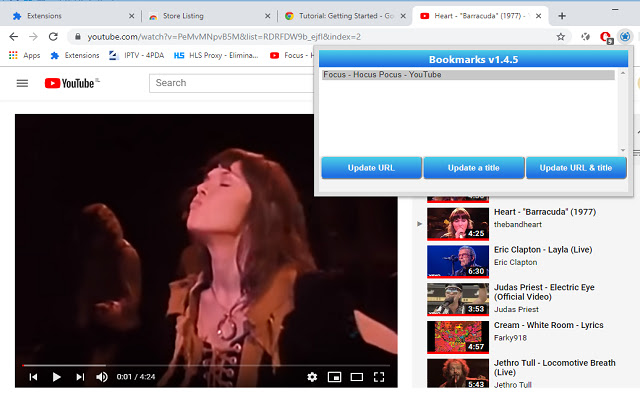Click the Farky918 channel name
The image size is (640, 400).
[510, 338]
